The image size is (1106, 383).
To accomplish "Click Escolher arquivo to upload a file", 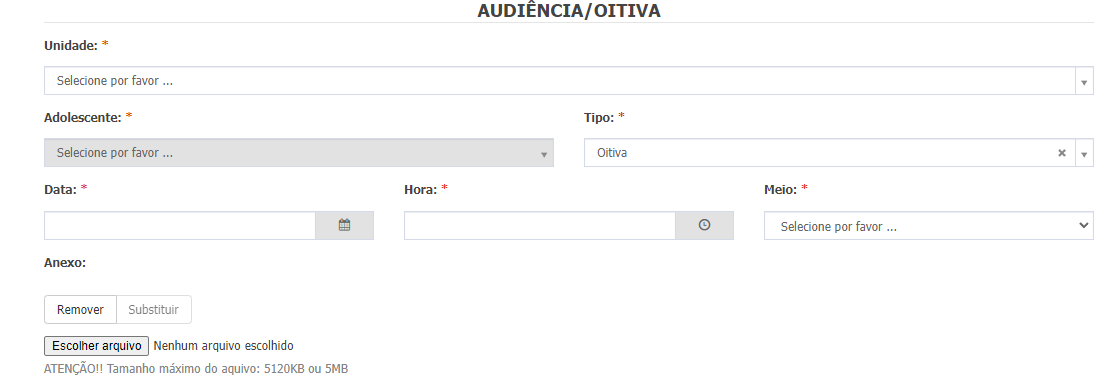I will pyautogui.click(x=97, y=346).
